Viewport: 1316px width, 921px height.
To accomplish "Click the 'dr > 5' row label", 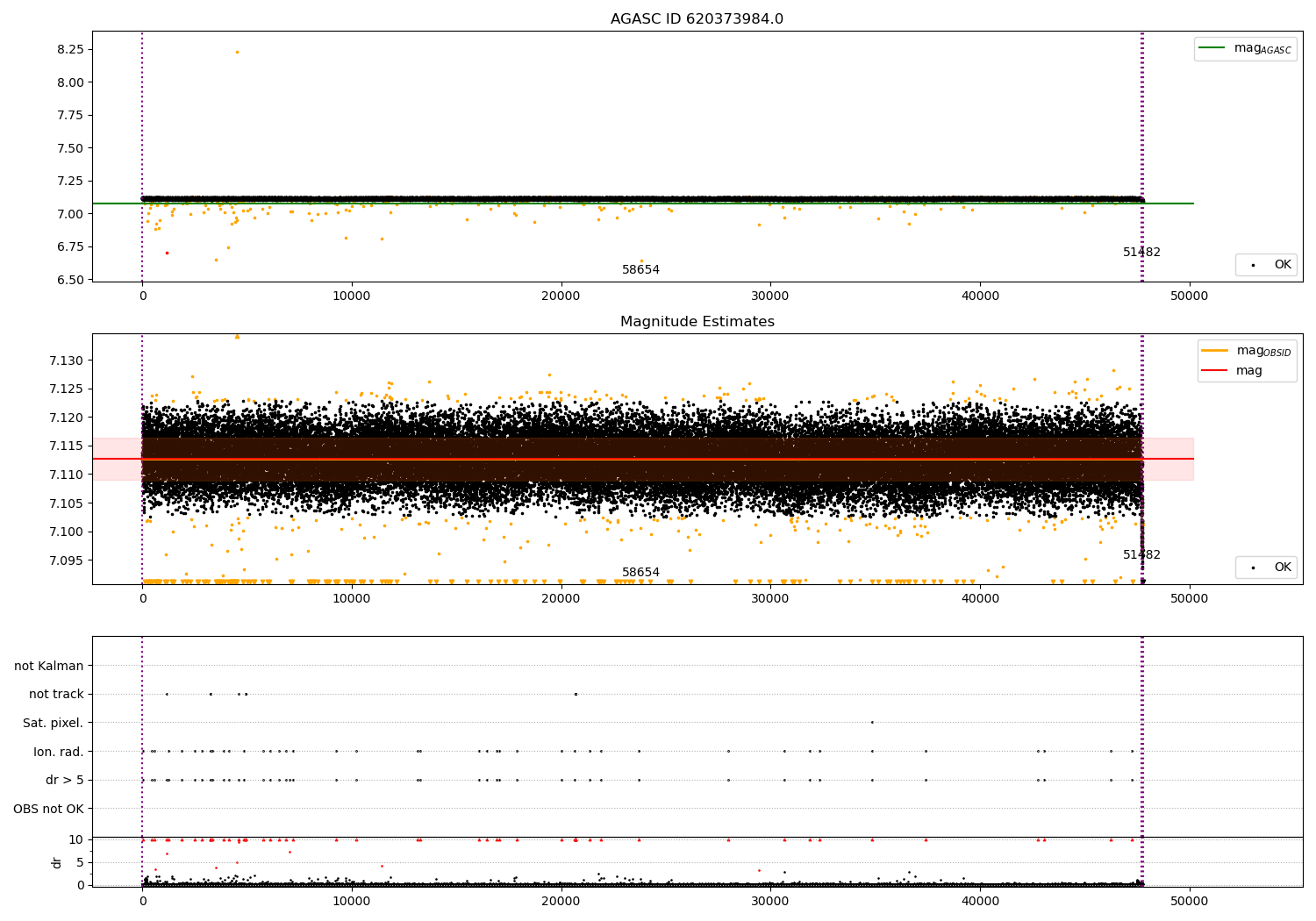I will 65,781.
